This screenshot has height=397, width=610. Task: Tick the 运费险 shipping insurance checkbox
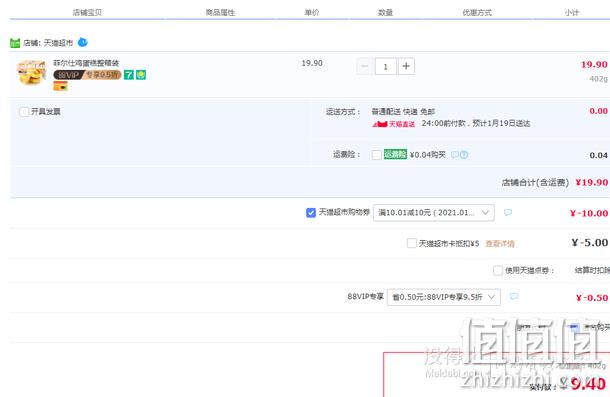377,155
